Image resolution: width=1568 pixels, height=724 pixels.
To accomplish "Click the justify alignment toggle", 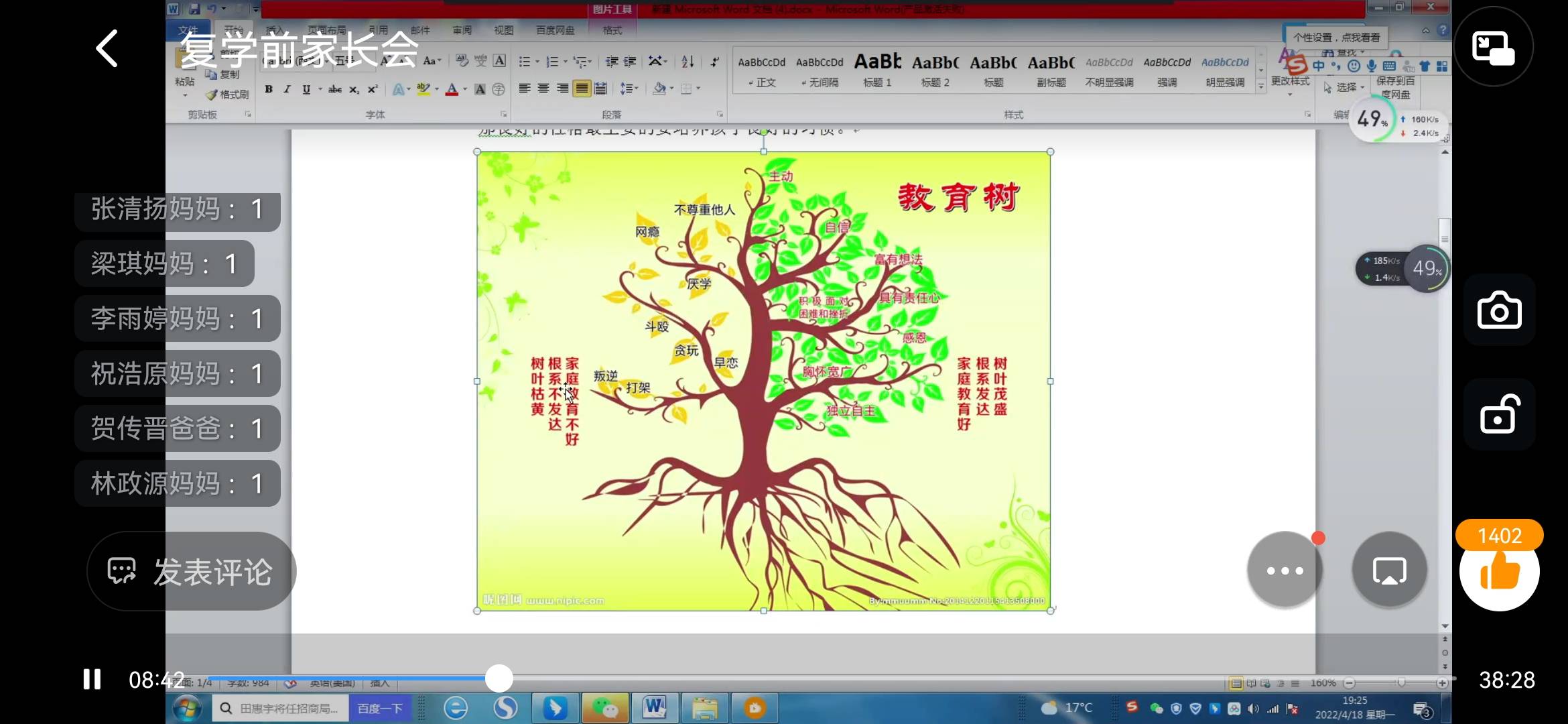I will coord(582,89).
